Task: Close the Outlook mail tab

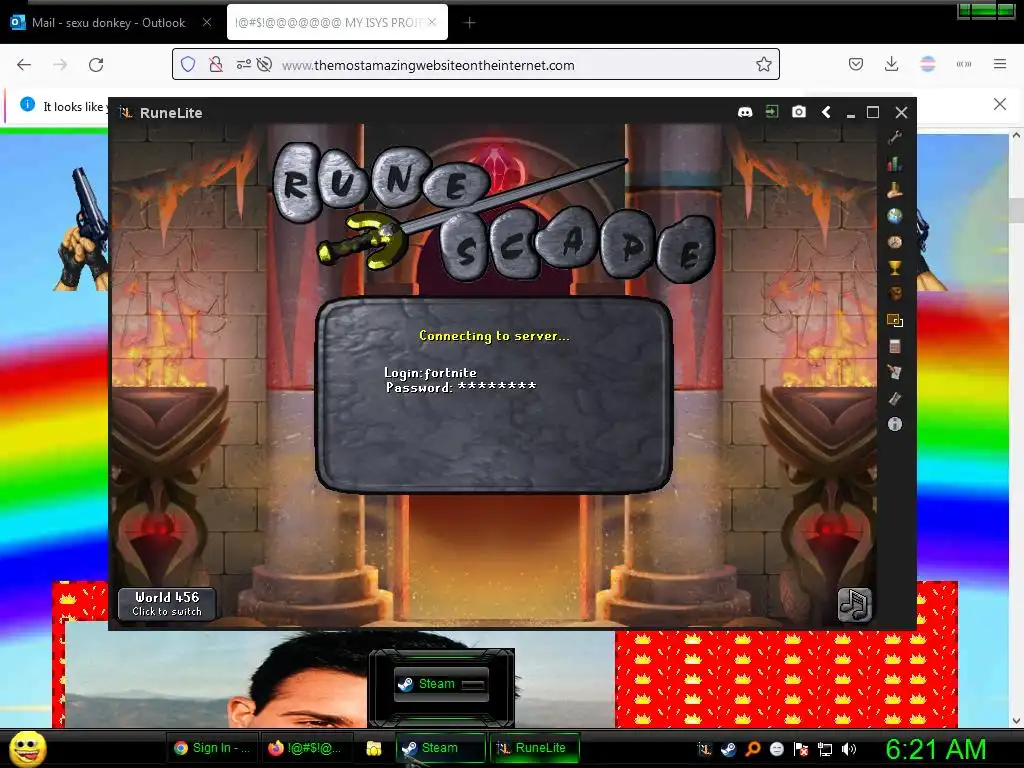Action: (207, 22)
